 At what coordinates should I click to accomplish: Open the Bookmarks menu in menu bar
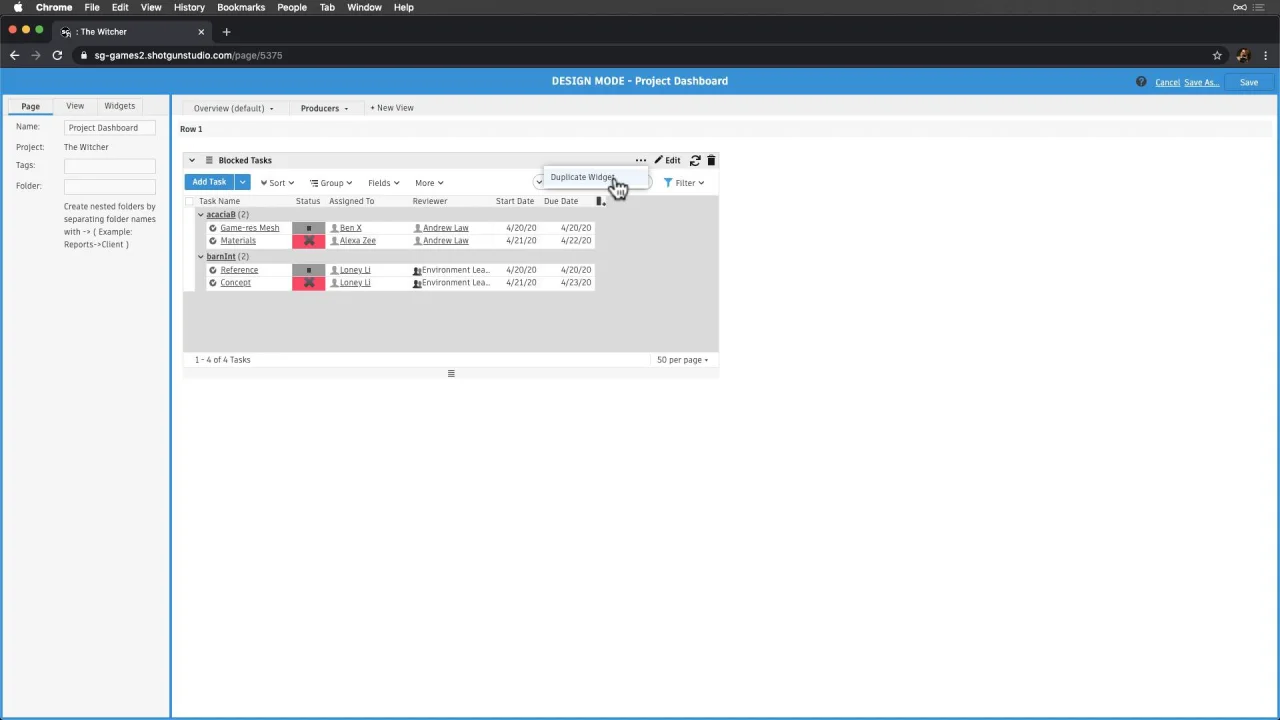pos(241,7)
